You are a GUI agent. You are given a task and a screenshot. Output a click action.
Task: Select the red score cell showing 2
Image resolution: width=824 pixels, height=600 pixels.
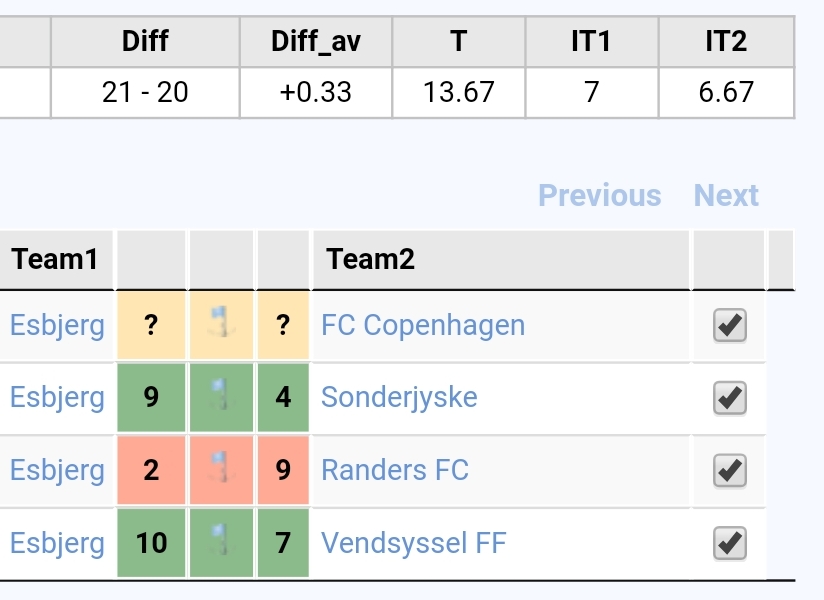click(x=151, y=470)
